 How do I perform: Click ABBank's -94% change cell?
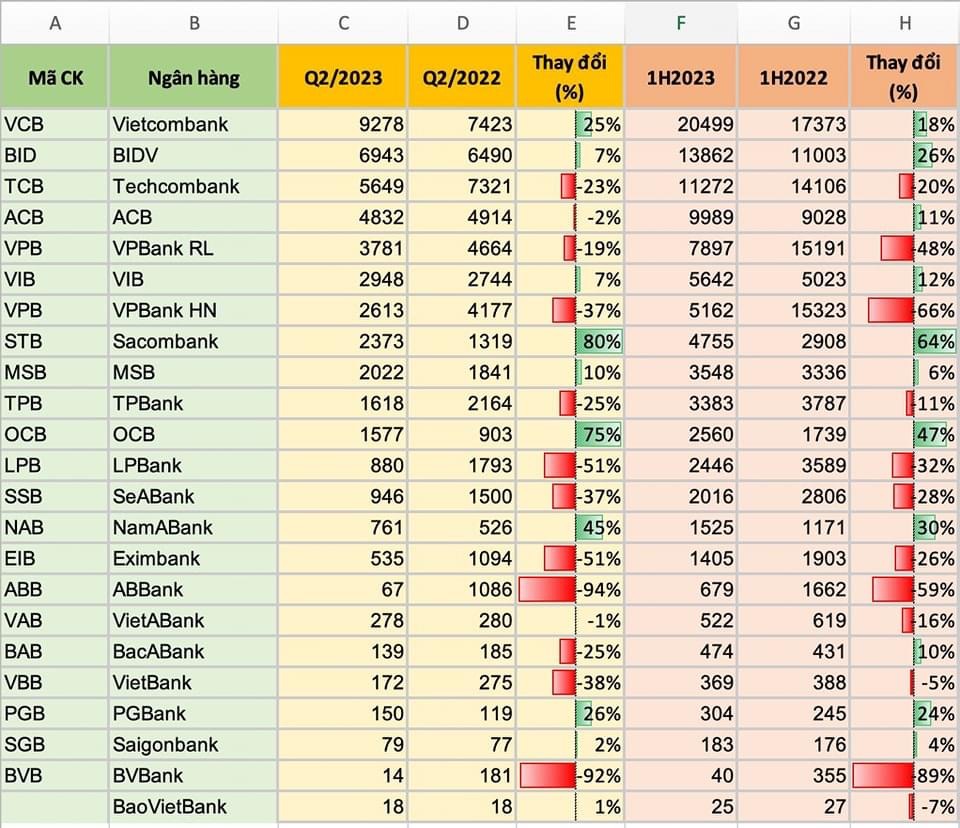[570, 589]
